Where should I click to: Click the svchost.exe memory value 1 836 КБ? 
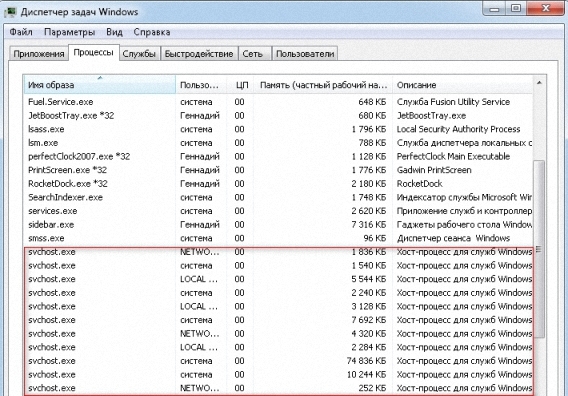click(x=368, y=252)
